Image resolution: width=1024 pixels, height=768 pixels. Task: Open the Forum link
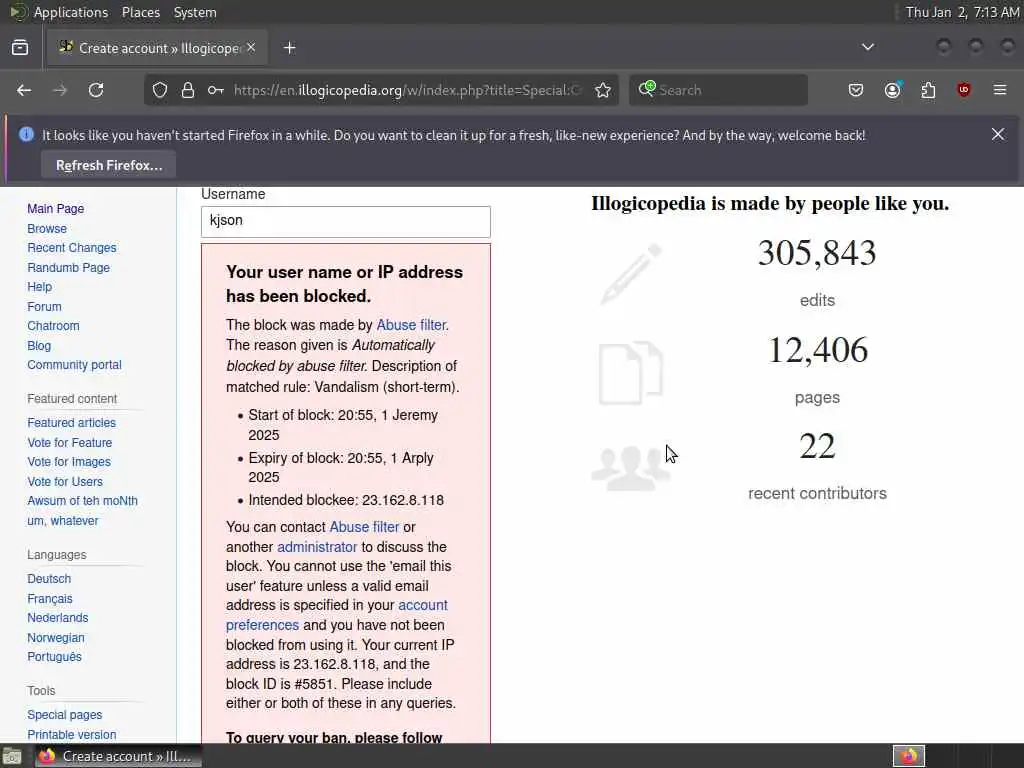pos(44,306)
